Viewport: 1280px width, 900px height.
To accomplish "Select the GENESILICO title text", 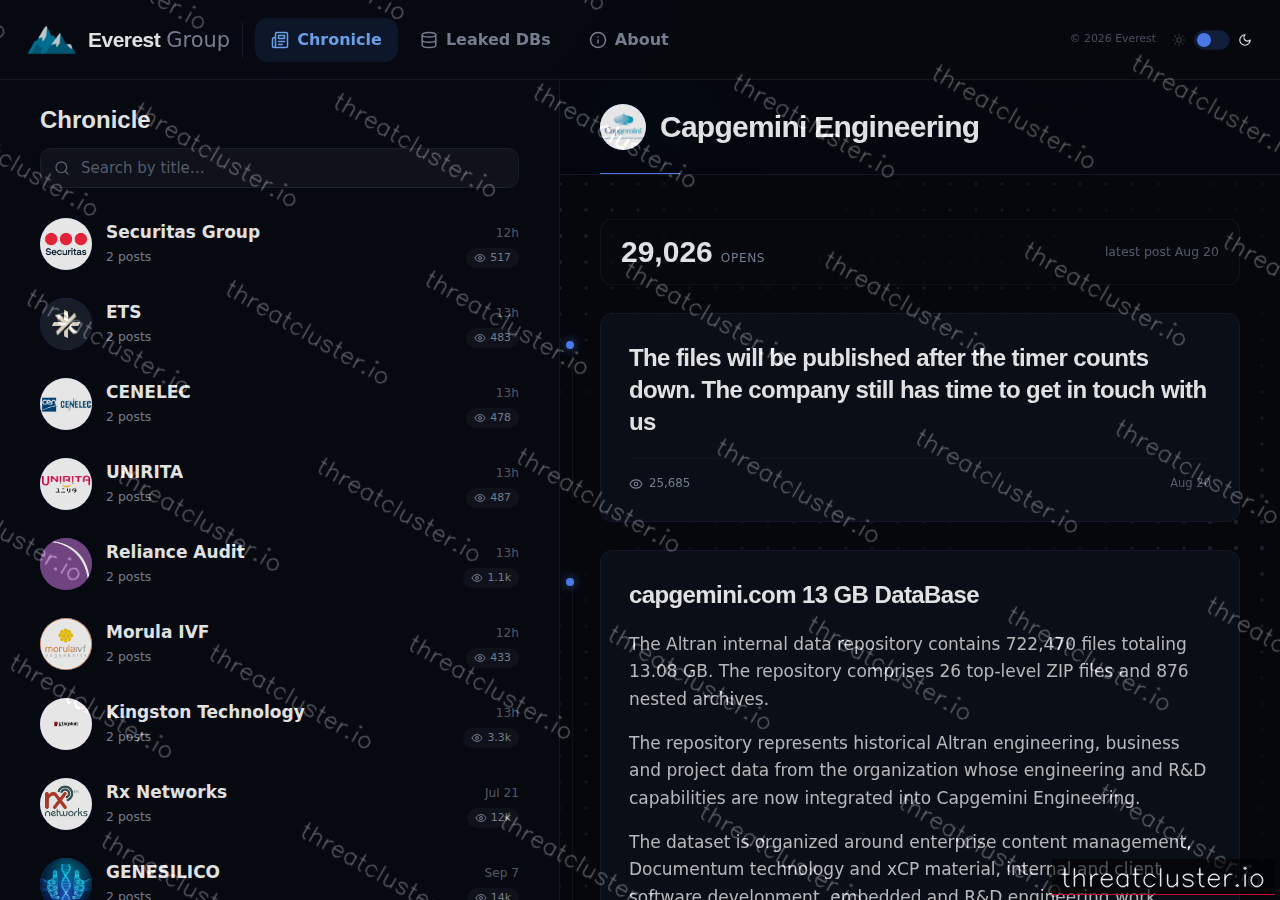I will (x=163, y=872).
